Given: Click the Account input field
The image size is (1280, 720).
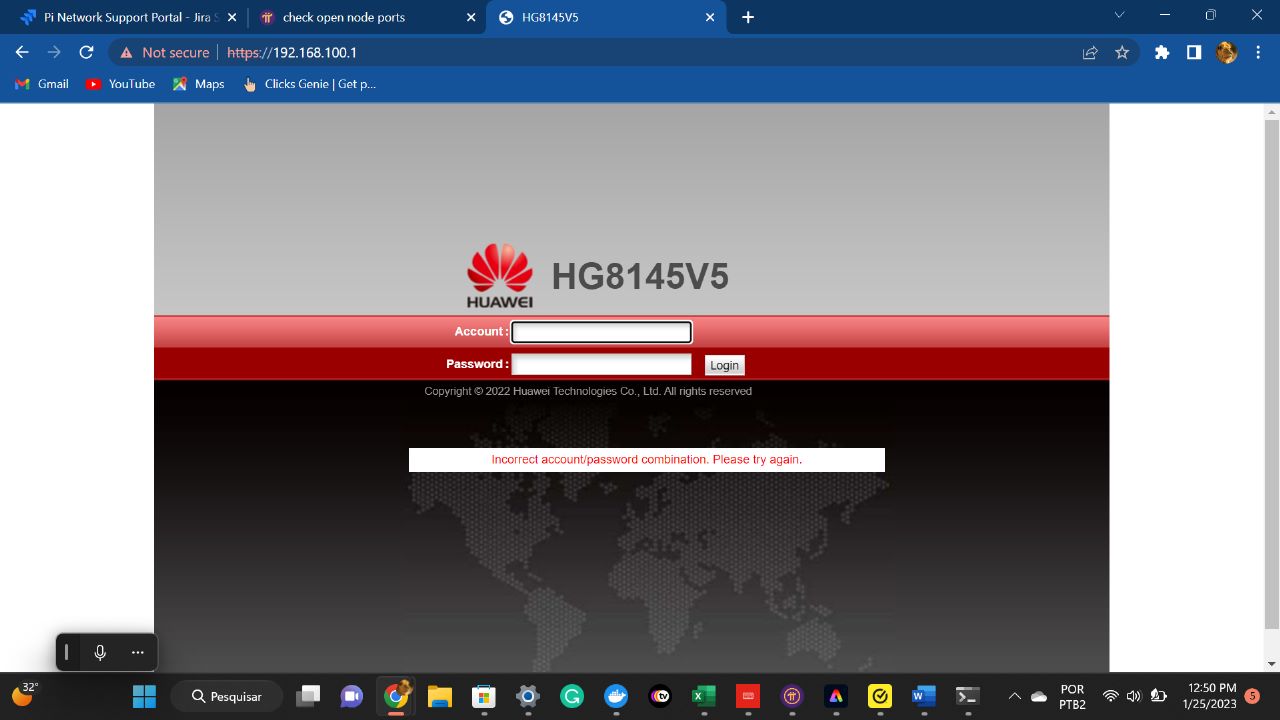Looking at the screenshot, I should (x=601, y=332).
